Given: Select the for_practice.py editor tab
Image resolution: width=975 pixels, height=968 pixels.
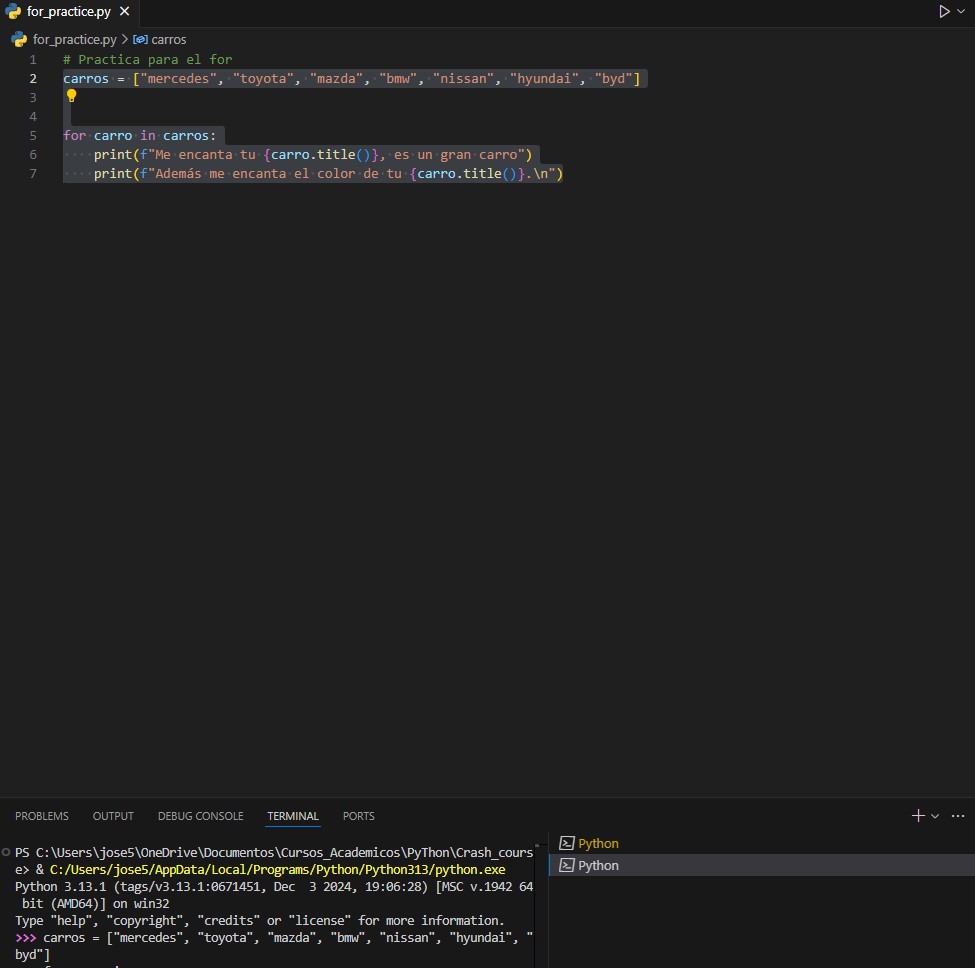Looking at the screenshot, I should [68, 12].
